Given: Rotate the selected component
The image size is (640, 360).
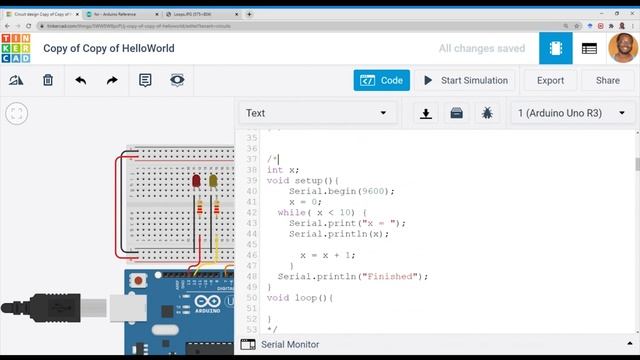Looking at the screenshot, I should 16,80.
